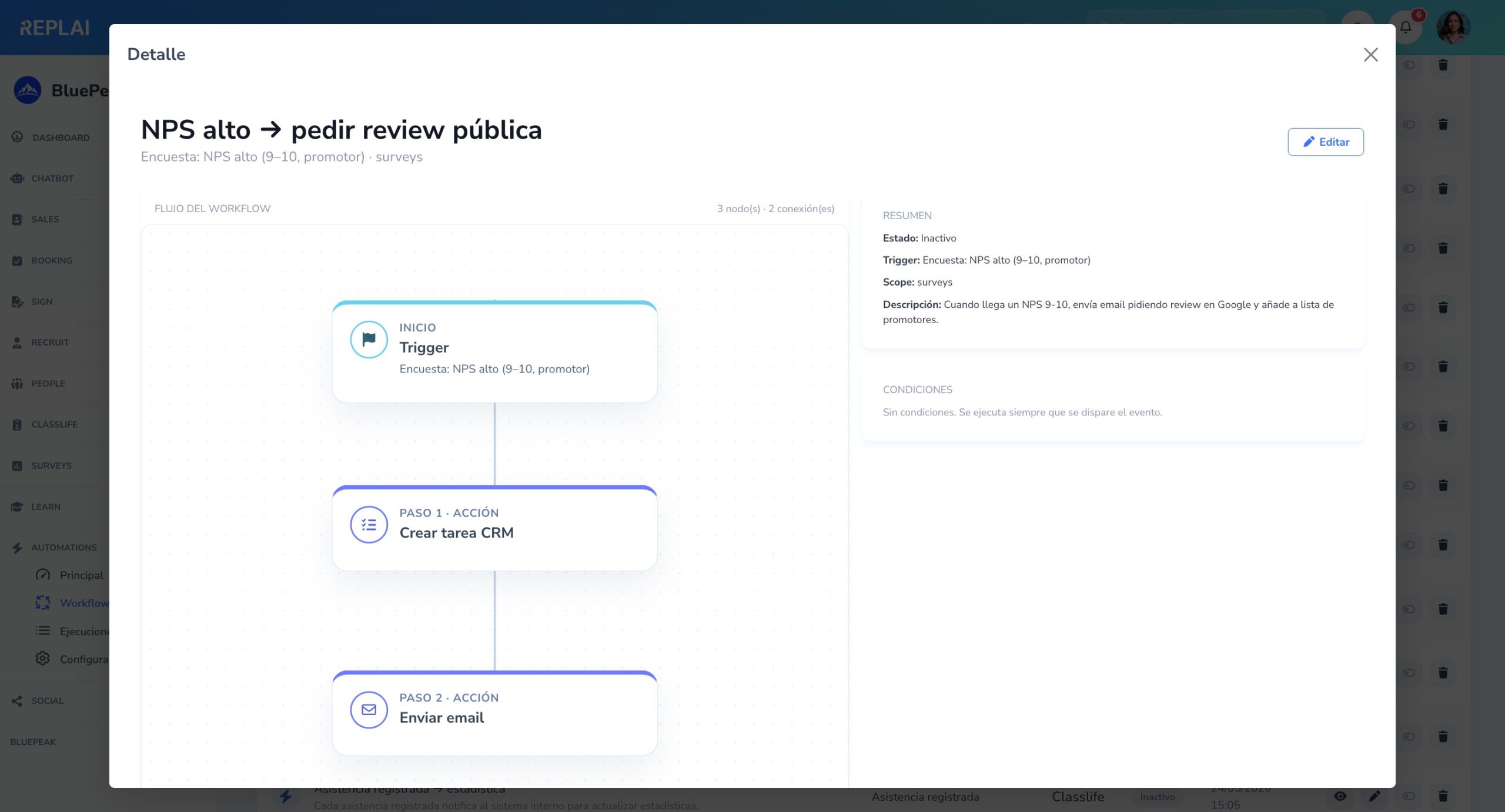The width and height of the screenshot is (1505, 812).
Task: Click the Classlife clipboard icon
Action: tap(17, 424)
